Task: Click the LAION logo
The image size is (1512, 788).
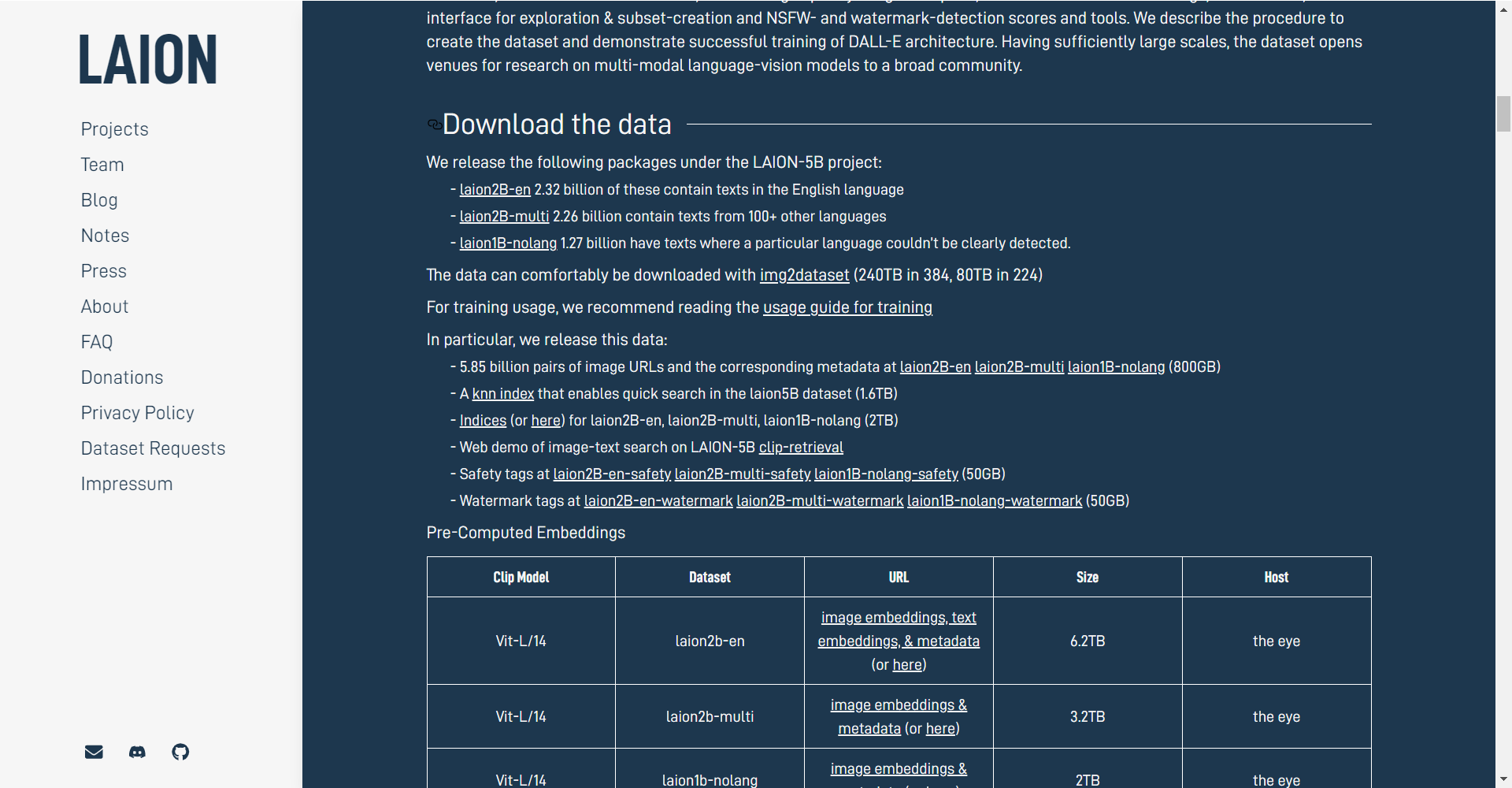Action: (x=148, y=59)
